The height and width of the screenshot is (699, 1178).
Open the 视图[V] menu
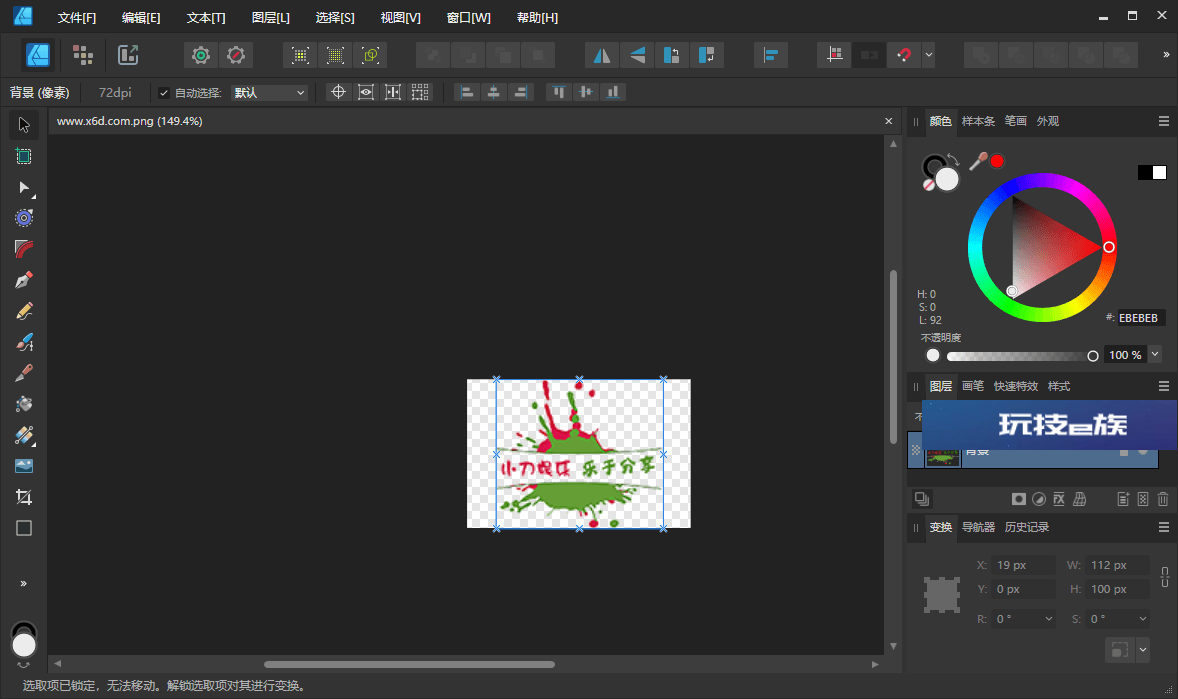click(400, 17)
